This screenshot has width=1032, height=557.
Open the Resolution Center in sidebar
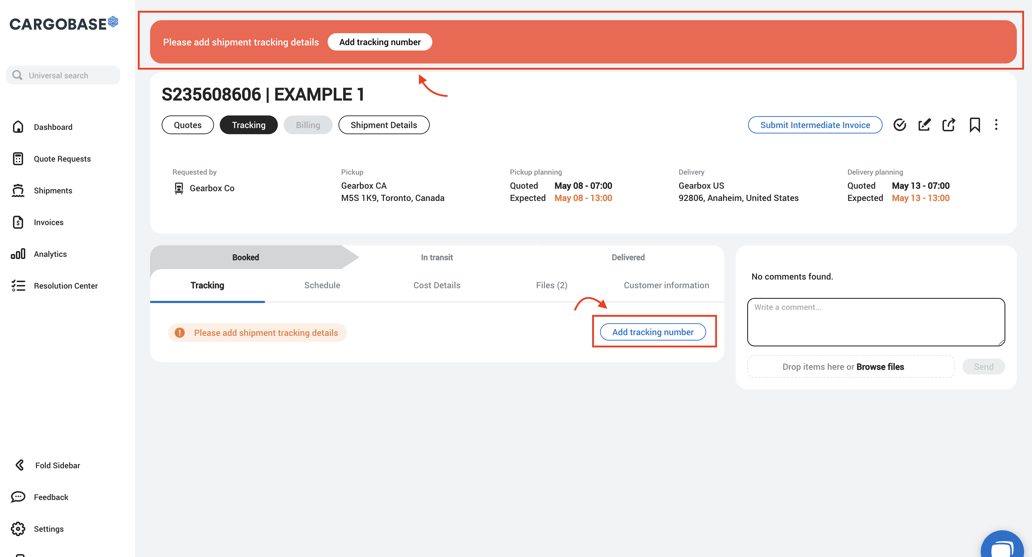(65, 286)
